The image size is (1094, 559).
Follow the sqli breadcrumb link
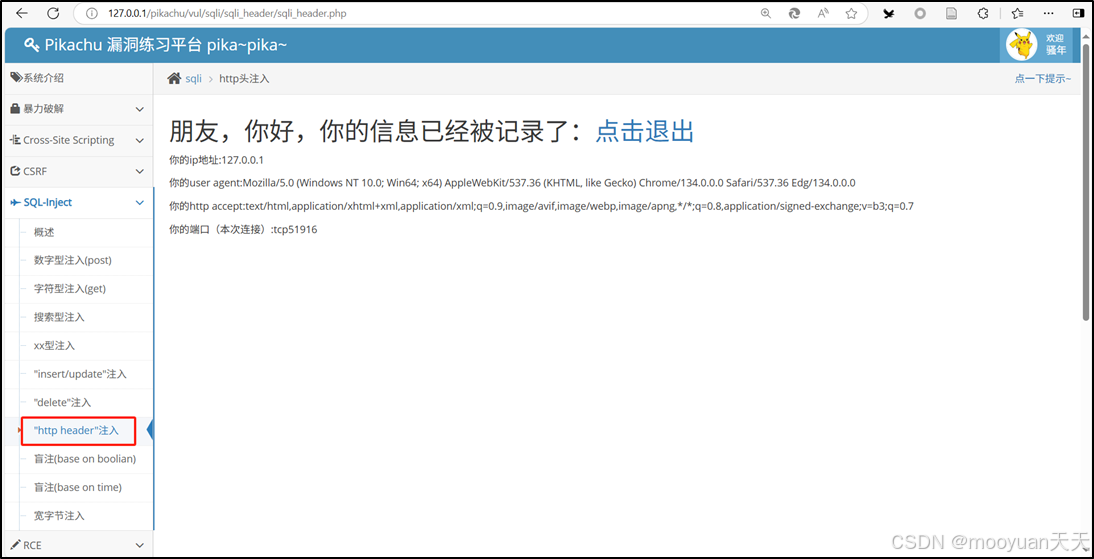pos(193,79)
